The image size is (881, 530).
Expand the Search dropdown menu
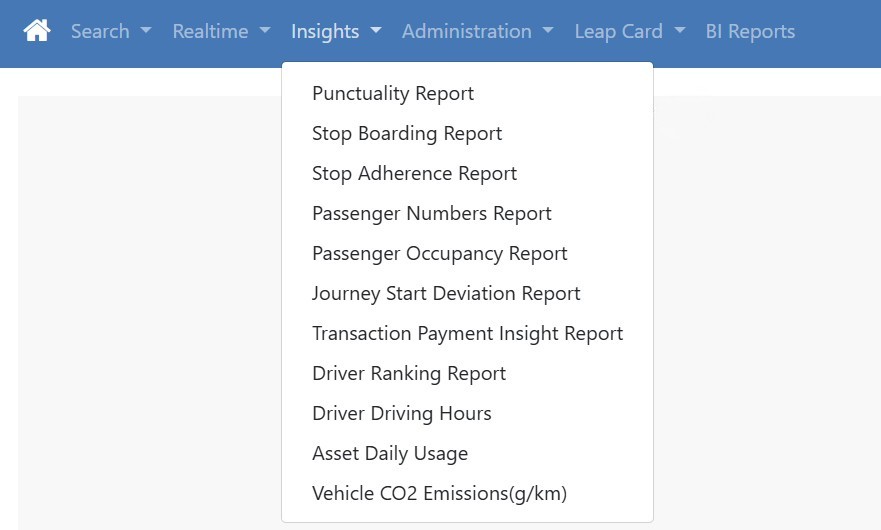[x=110, y=31]
